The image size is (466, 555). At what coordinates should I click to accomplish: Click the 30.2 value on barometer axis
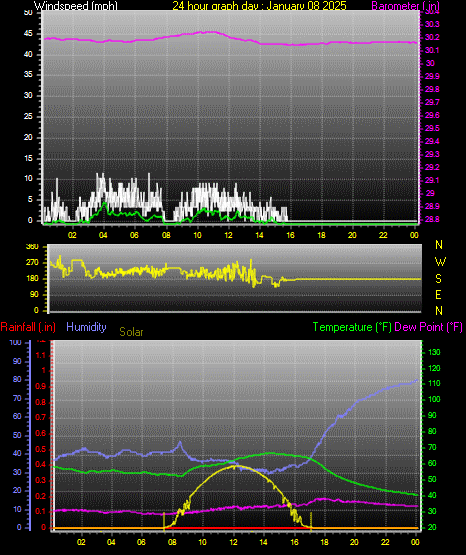[432, 37]
